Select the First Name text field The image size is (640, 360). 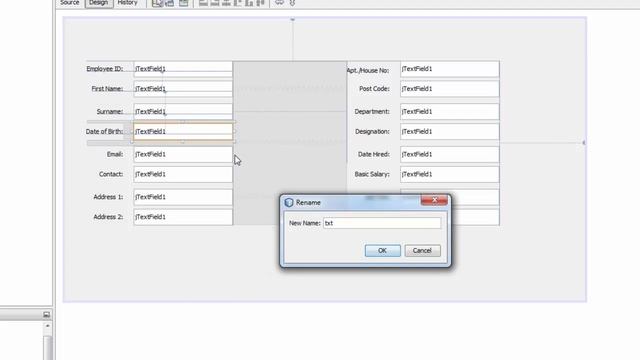(183, 89)
